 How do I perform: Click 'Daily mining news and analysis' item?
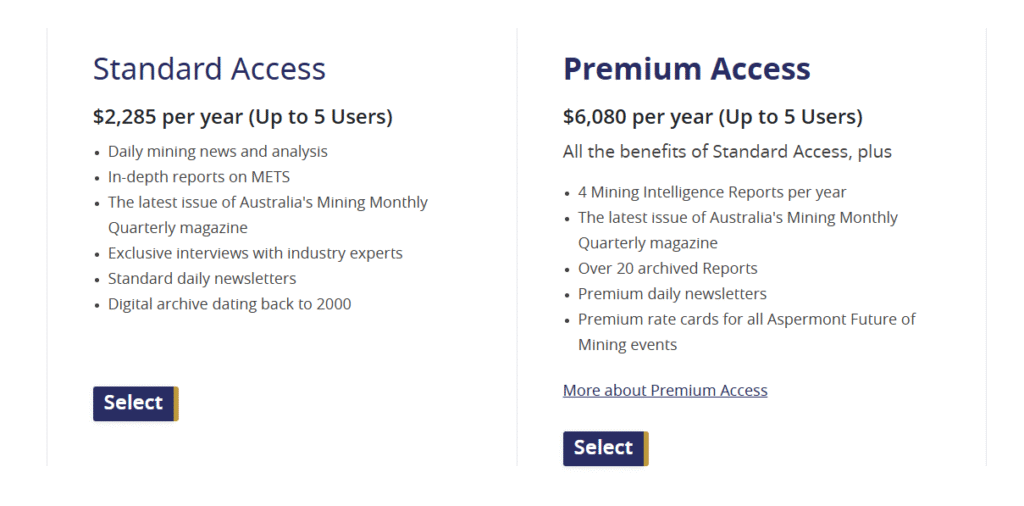click(x=218, y=152)
